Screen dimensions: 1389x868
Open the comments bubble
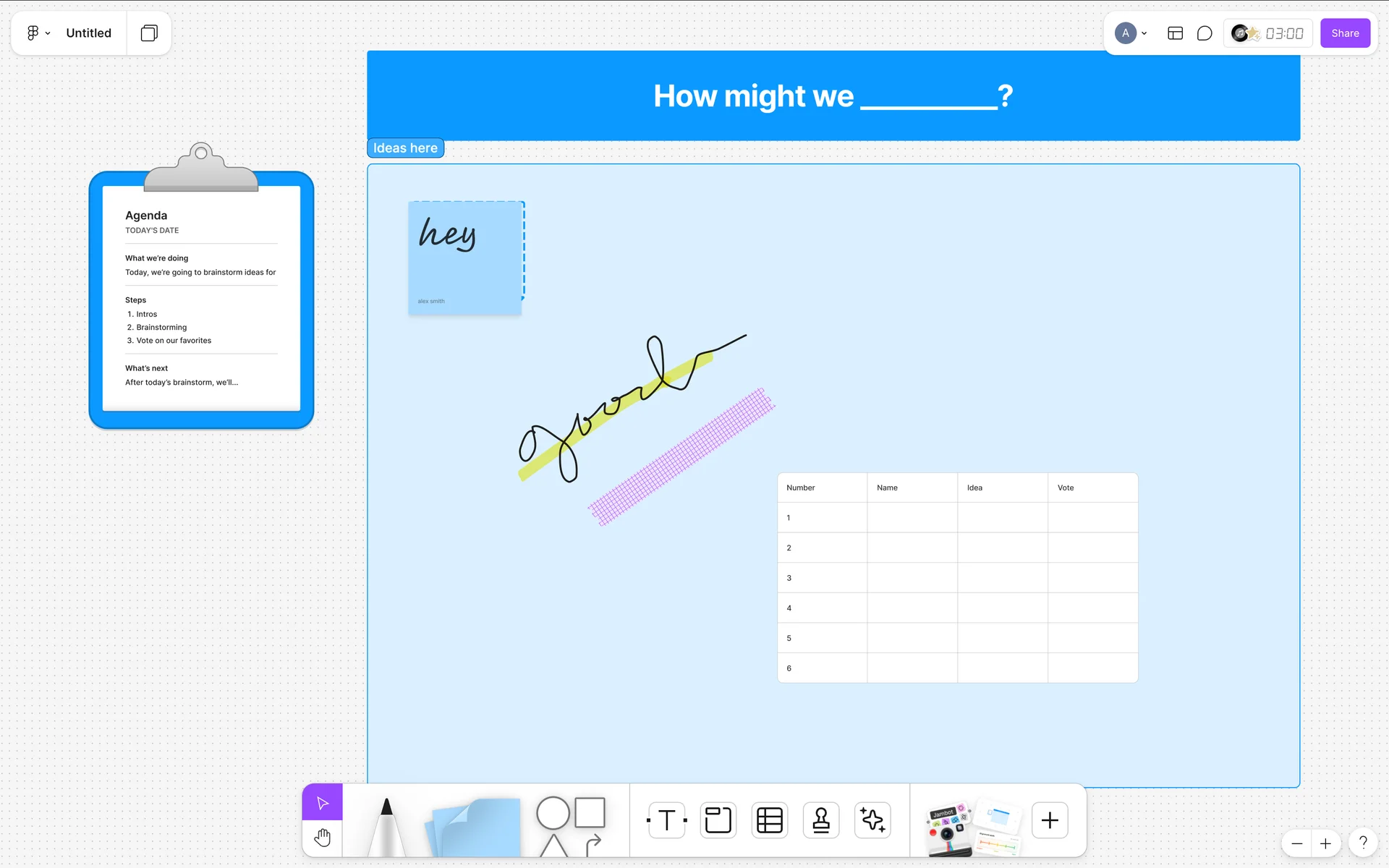click(1204, 33)
